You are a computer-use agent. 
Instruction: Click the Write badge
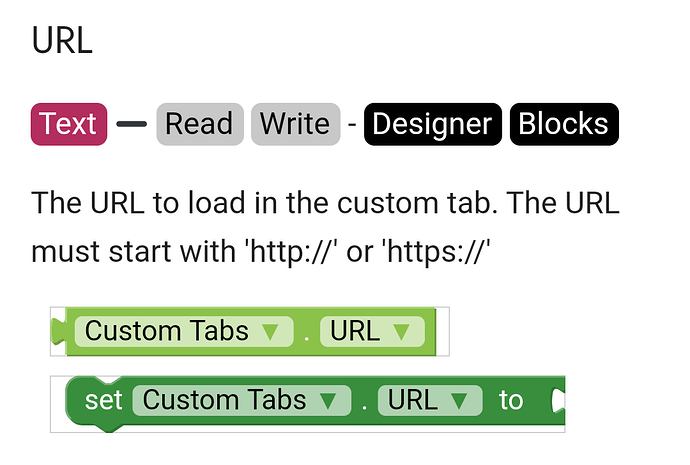[296, 124]
